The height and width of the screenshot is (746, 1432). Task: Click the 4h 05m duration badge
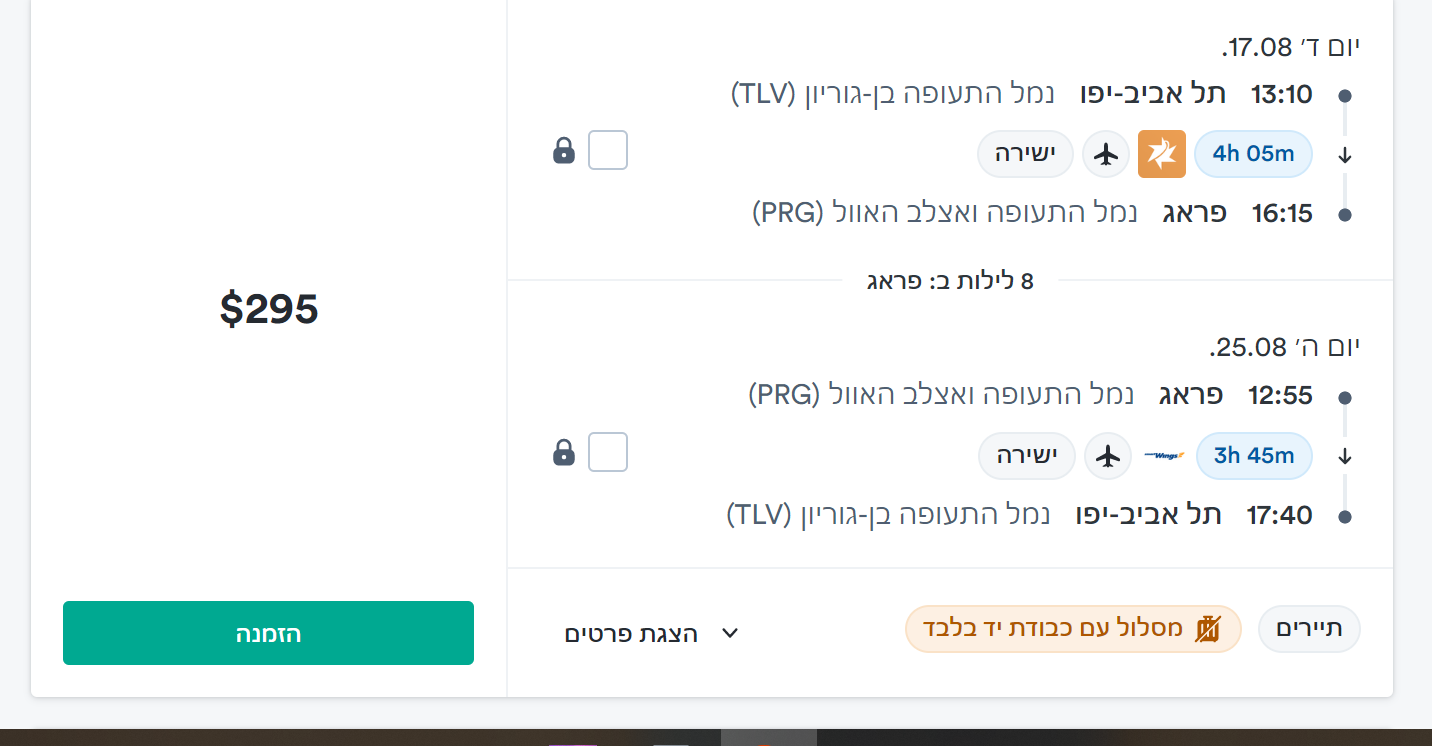coord(1253,154)
